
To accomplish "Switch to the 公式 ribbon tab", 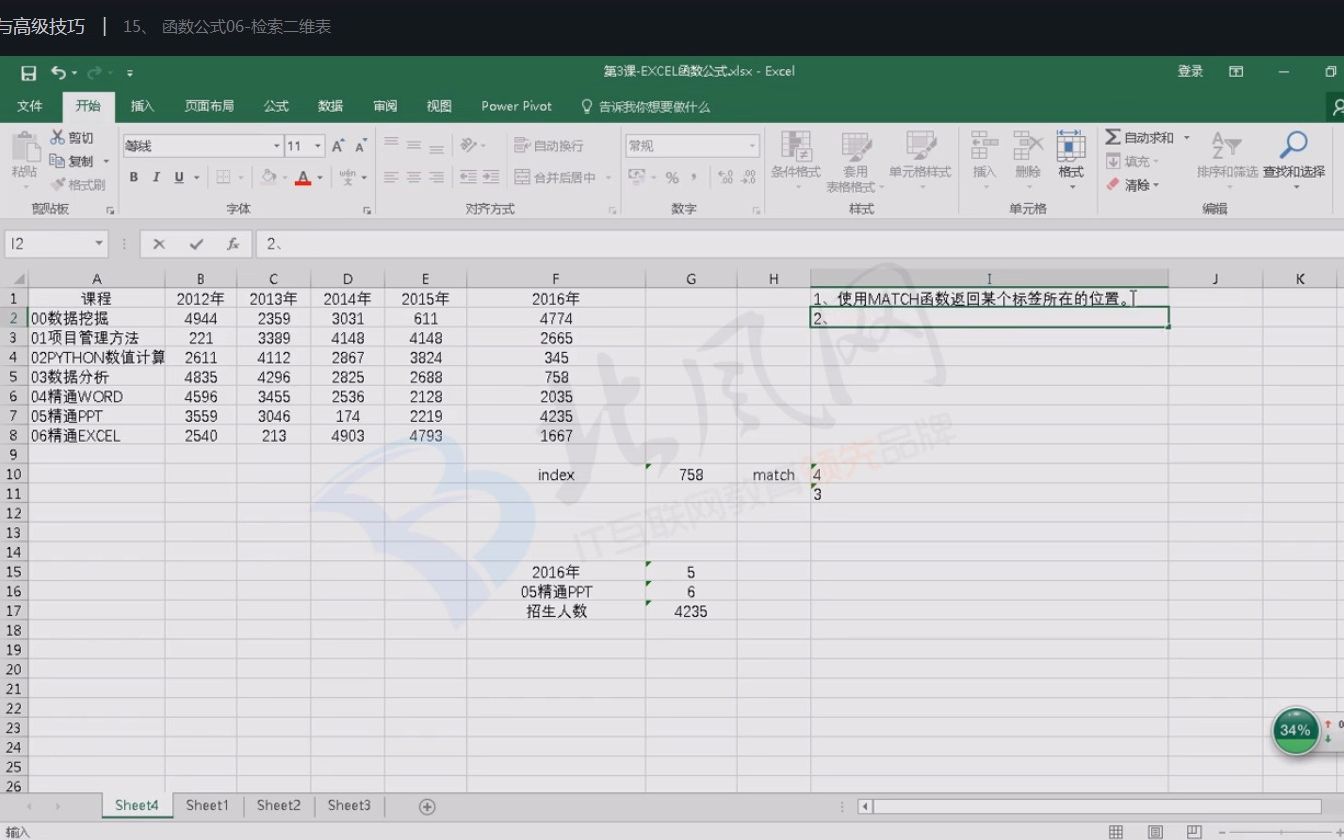I will tap(276, 106).
